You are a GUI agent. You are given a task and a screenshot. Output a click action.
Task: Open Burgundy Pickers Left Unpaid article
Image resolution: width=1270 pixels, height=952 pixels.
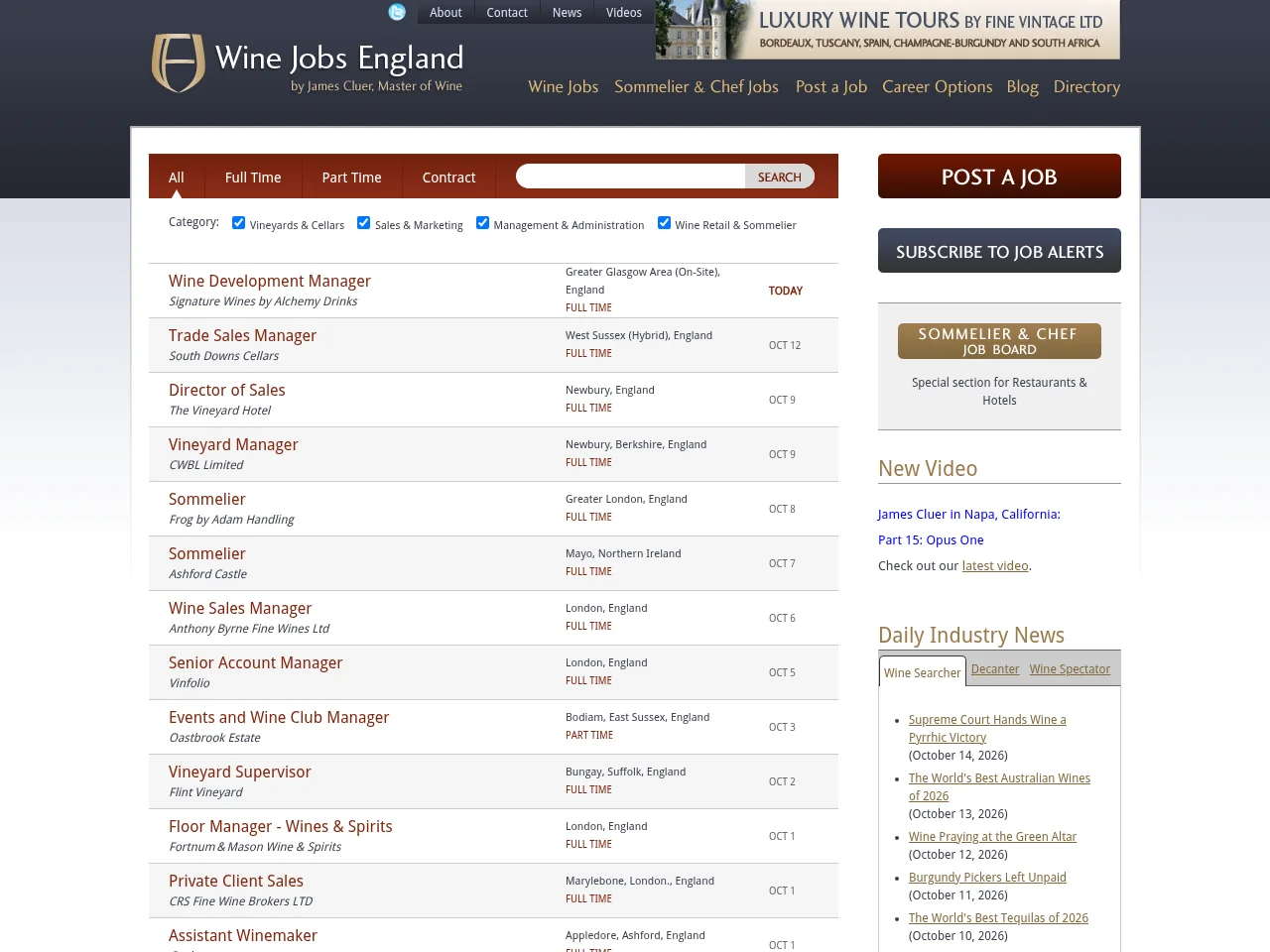[x=987, y=878]
